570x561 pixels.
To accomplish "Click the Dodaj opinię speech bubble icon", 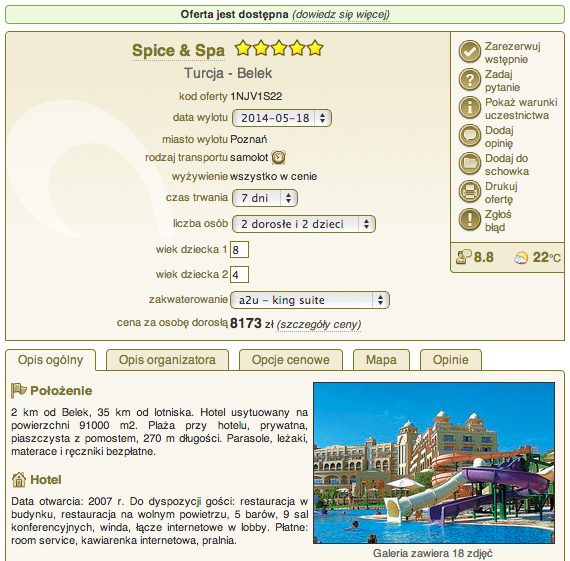I will (x=469, y=136).
